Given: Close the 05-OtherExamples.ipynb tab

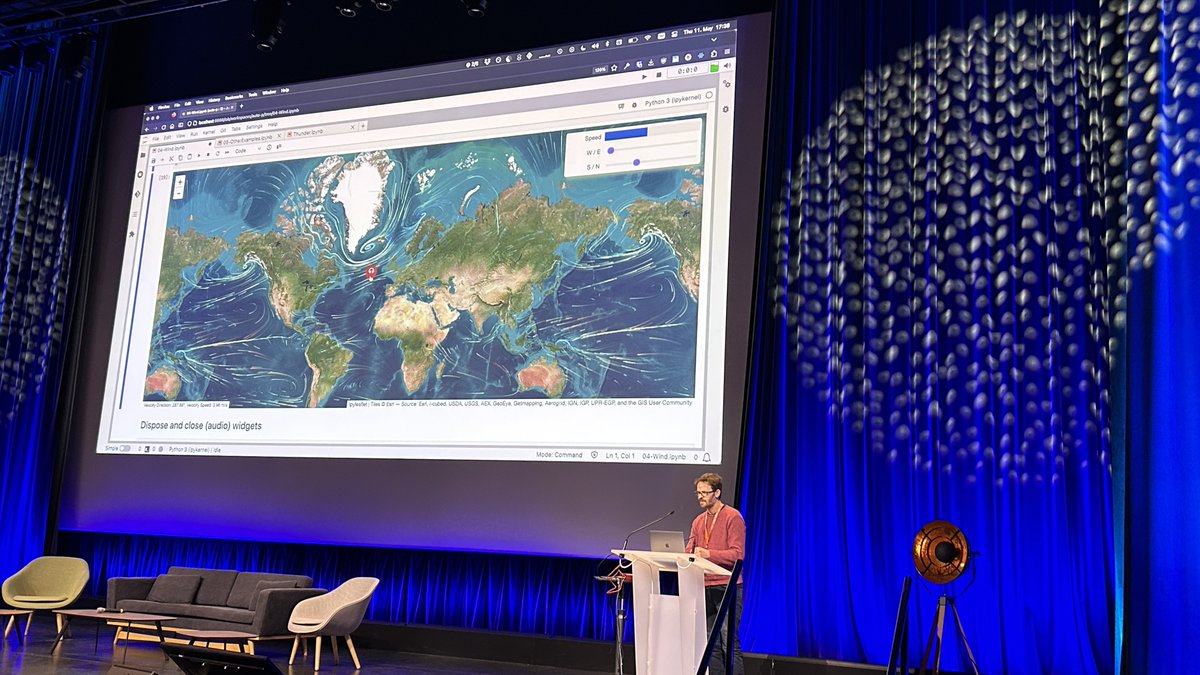Looking at the screenshot, I should [x=279, y=136].
